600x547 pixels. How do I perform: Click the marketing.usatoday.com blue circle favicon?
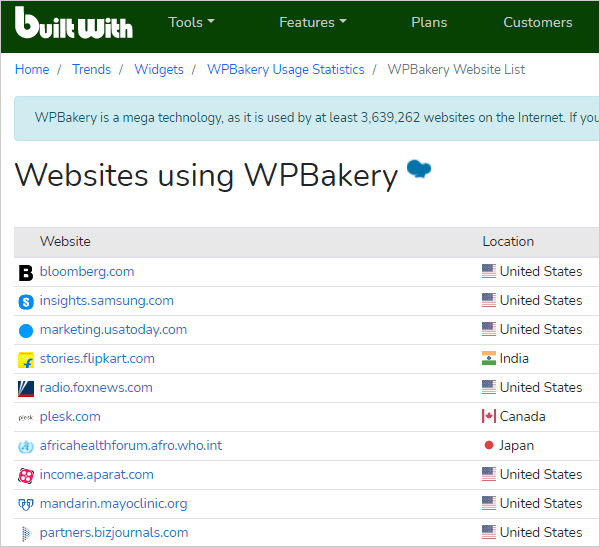coord(26,331)
